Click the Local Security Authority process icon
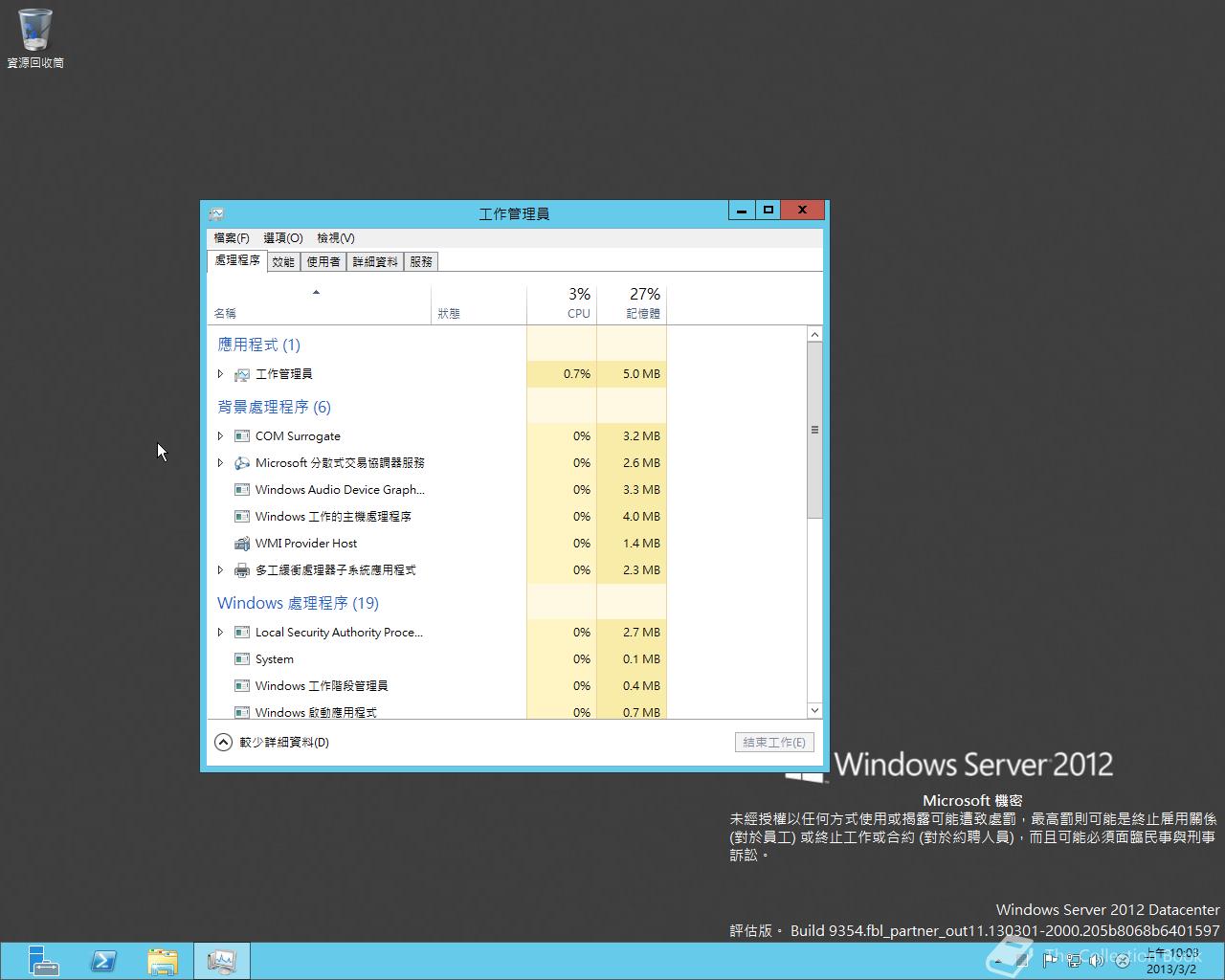Viewport: 1225px width, 980px height. tap(242, 633)
